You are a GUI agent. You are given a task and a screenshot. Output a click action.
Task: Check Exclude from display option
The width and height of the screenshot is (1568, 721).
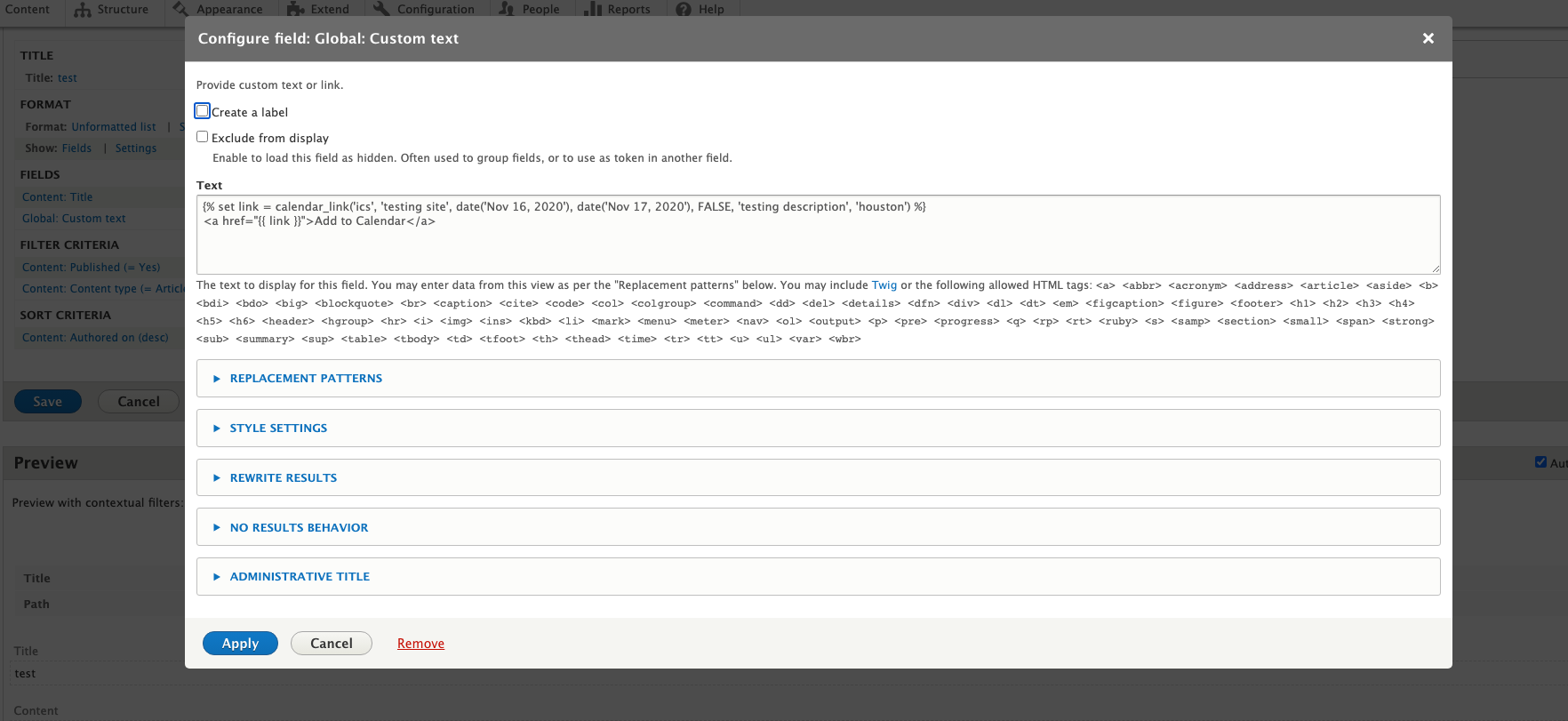pyautogui.click(x=203, y=137)
